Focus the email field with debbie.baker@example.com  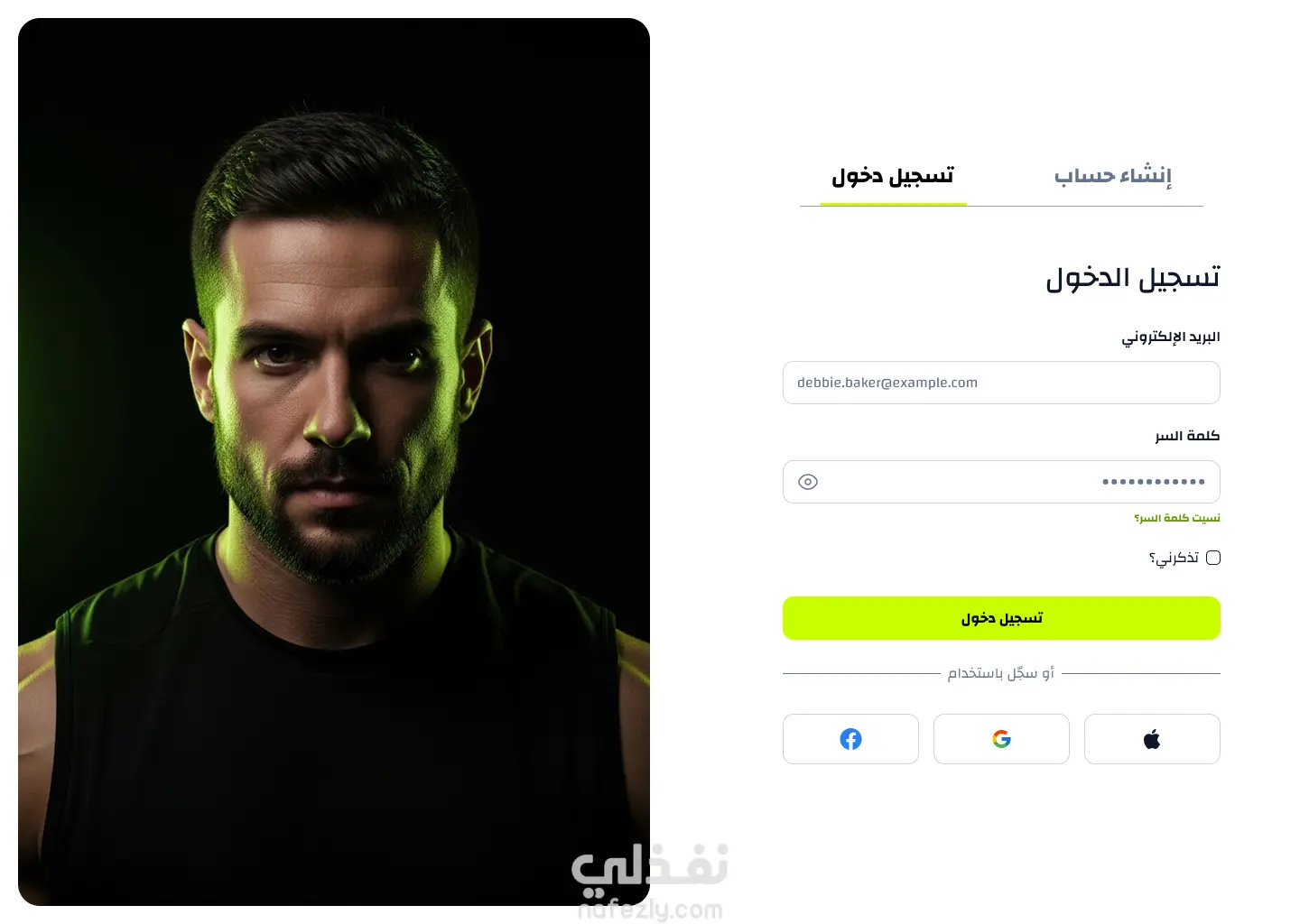point(1001,383)
